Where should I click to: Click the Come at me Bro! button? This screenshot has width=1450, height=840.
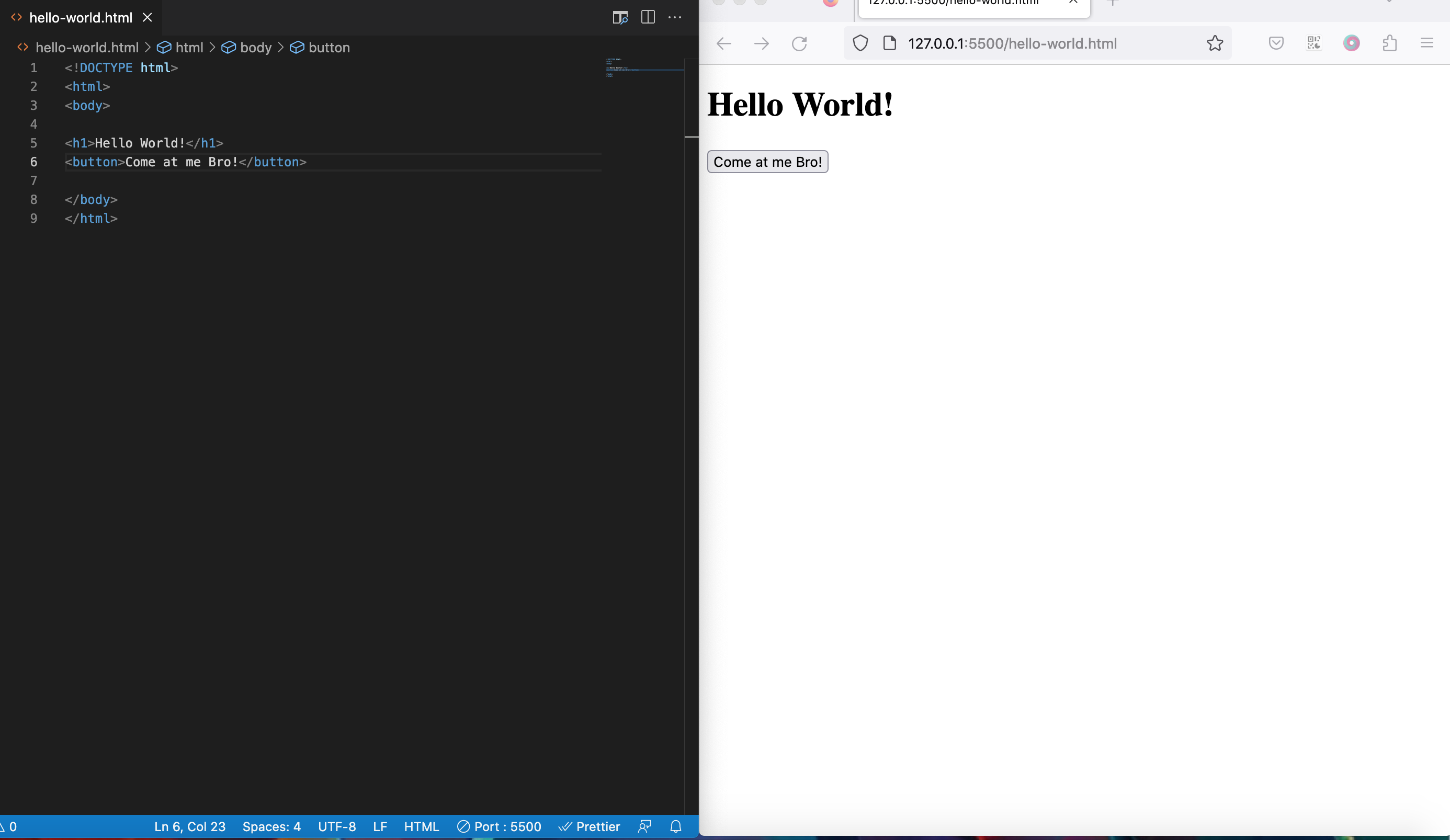[x=767, y=162]
